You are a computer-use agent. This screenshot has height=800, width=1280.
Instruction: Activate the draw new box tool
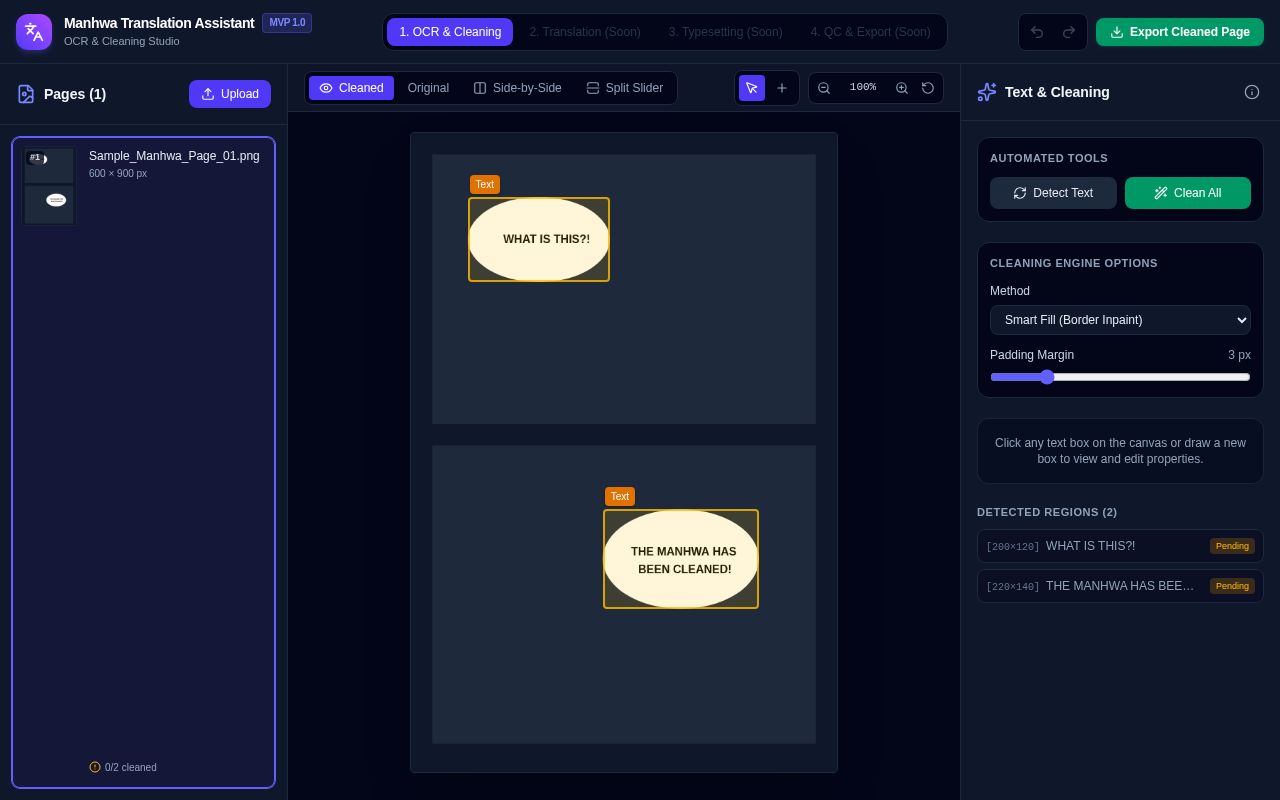[x=782, y=88]
